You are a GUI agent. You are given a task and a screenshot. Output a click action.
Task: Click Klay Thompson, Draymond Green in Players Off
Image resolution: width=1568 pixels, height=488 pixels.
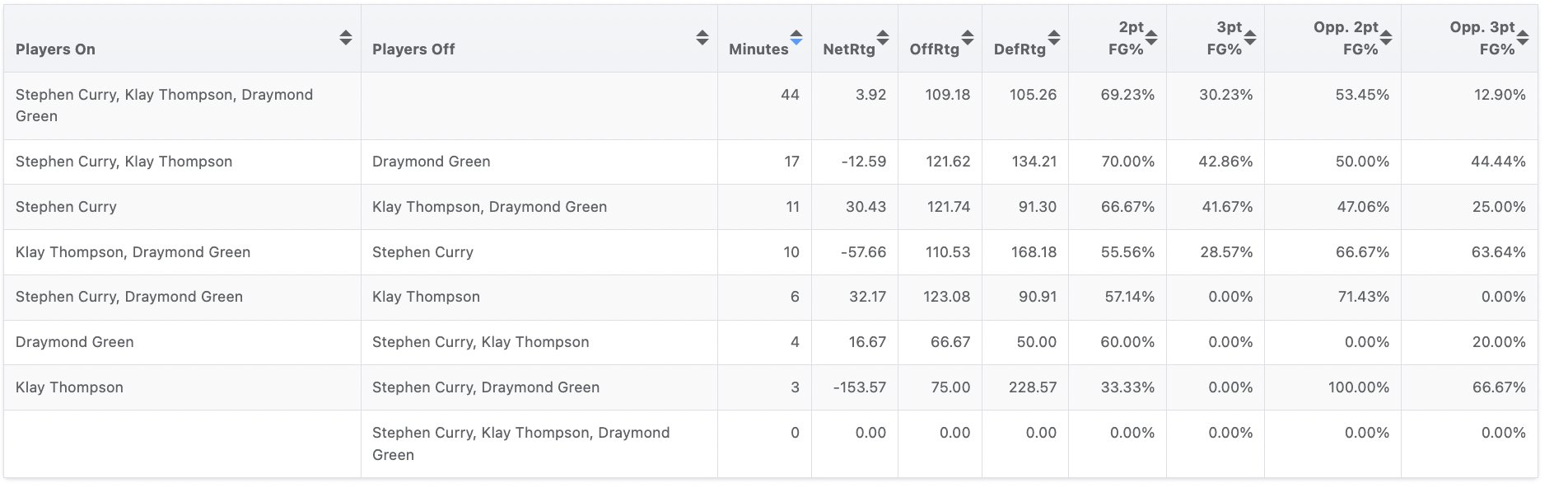[489, 207]
